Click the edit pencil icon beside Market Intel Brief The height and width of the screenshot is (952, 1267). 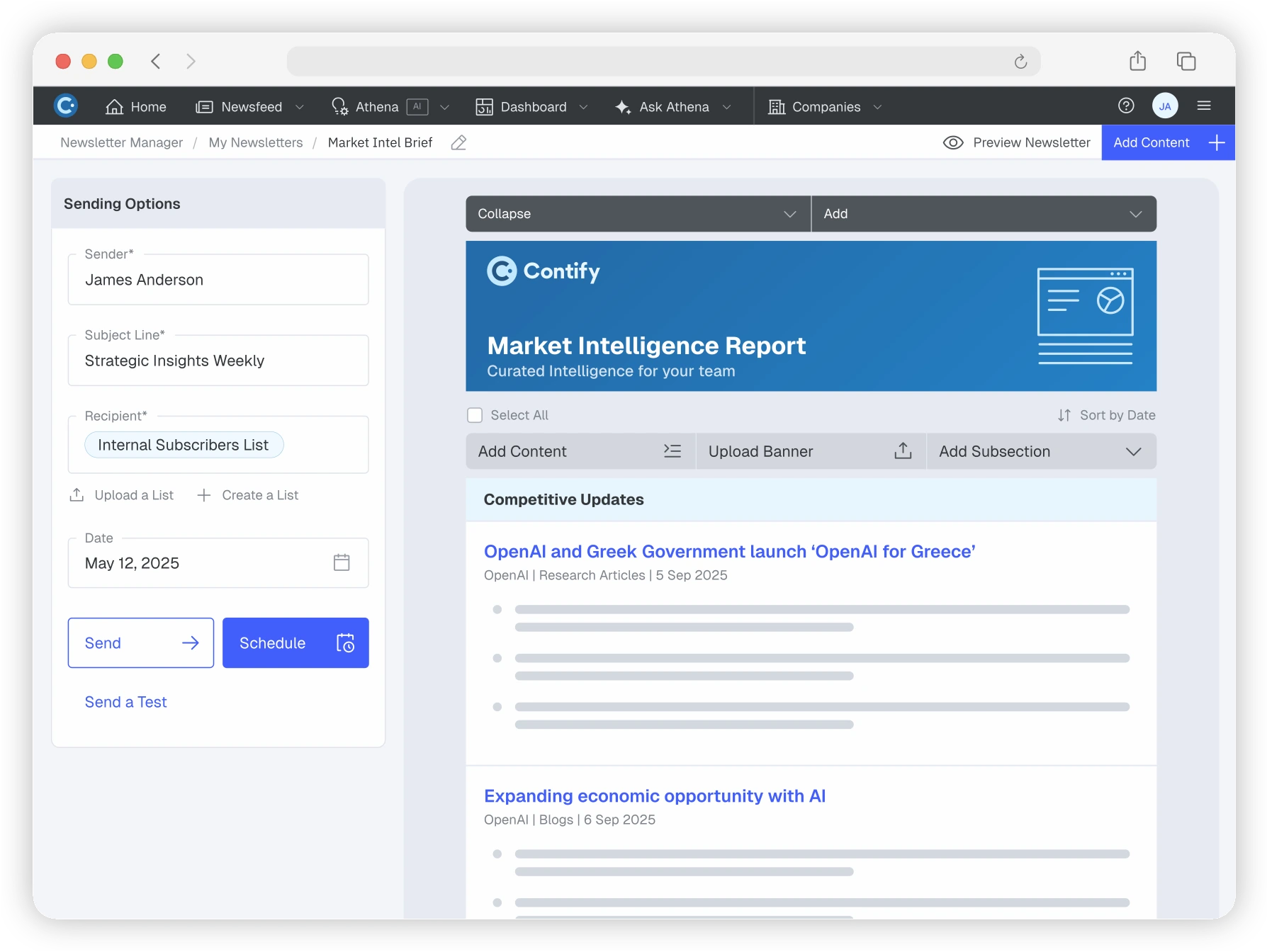tap(458, 143)
